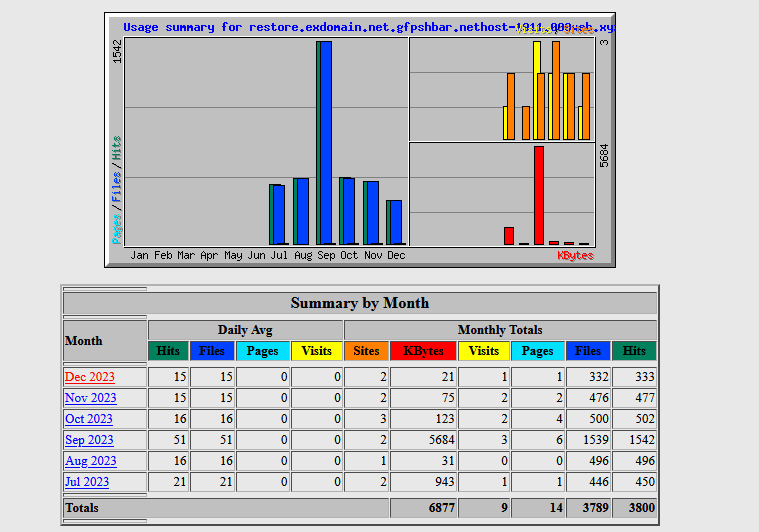Select the orange Sites column header
759x532 pixels.
(x=366, y=351)
